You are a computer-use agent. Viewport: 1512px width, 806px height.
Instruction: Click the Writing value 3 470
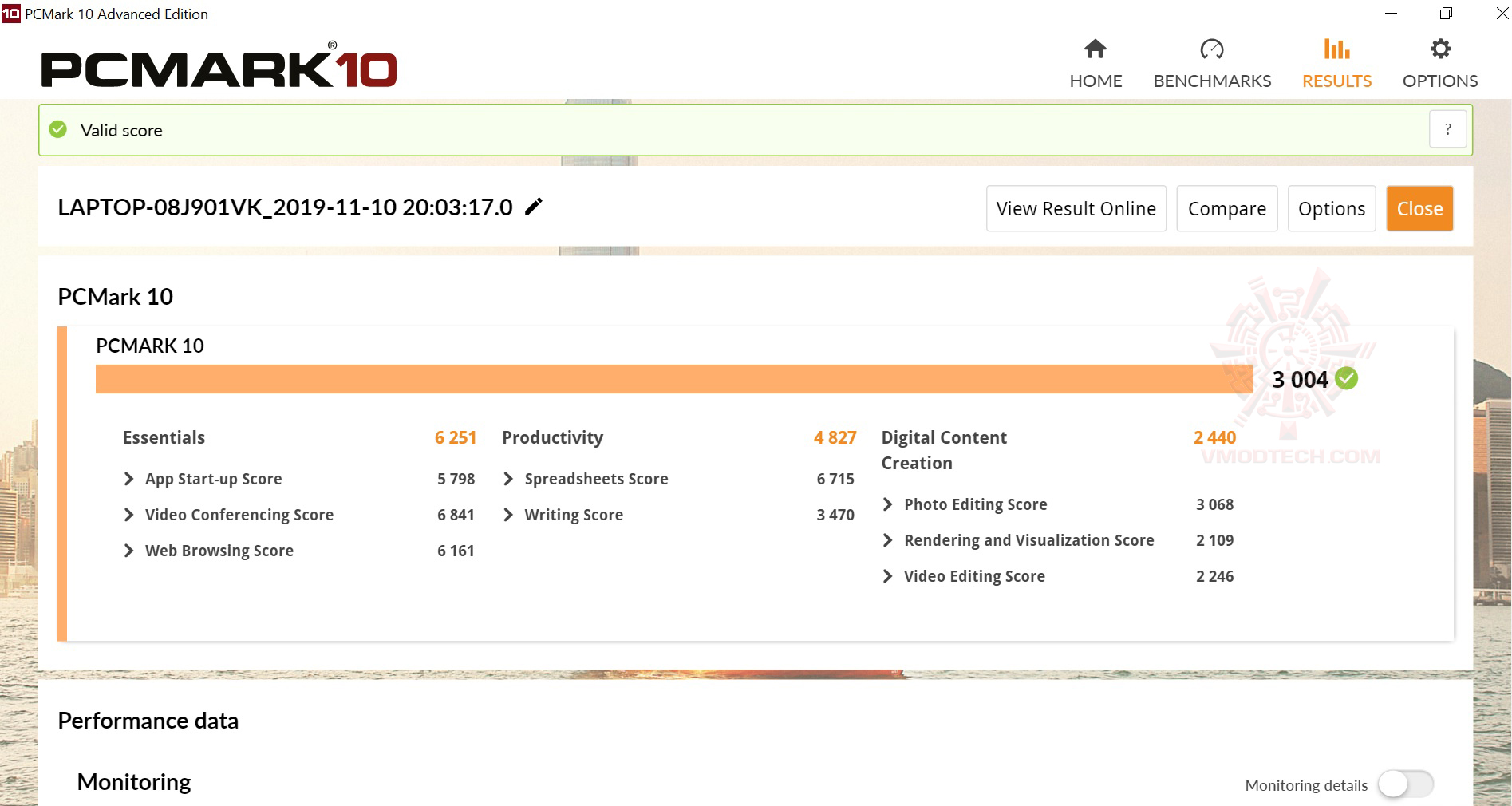coord(835,515)
